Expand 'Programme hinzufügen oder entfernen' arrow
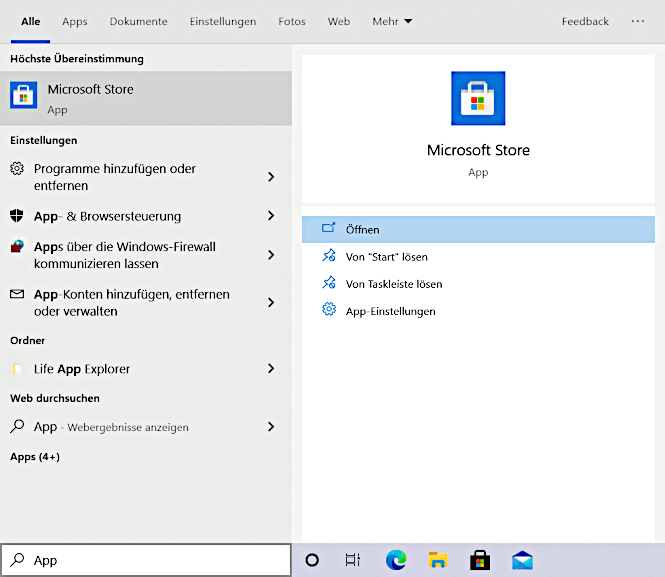This screenshot has width=665, height=577. point(271,177)
